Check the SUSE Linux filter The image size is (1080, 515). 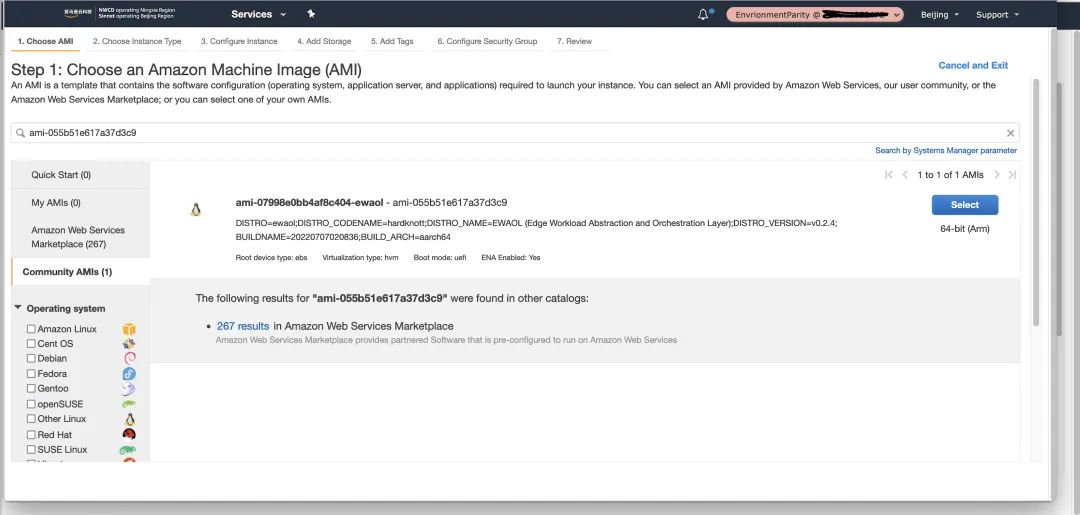tap(31, 450)
